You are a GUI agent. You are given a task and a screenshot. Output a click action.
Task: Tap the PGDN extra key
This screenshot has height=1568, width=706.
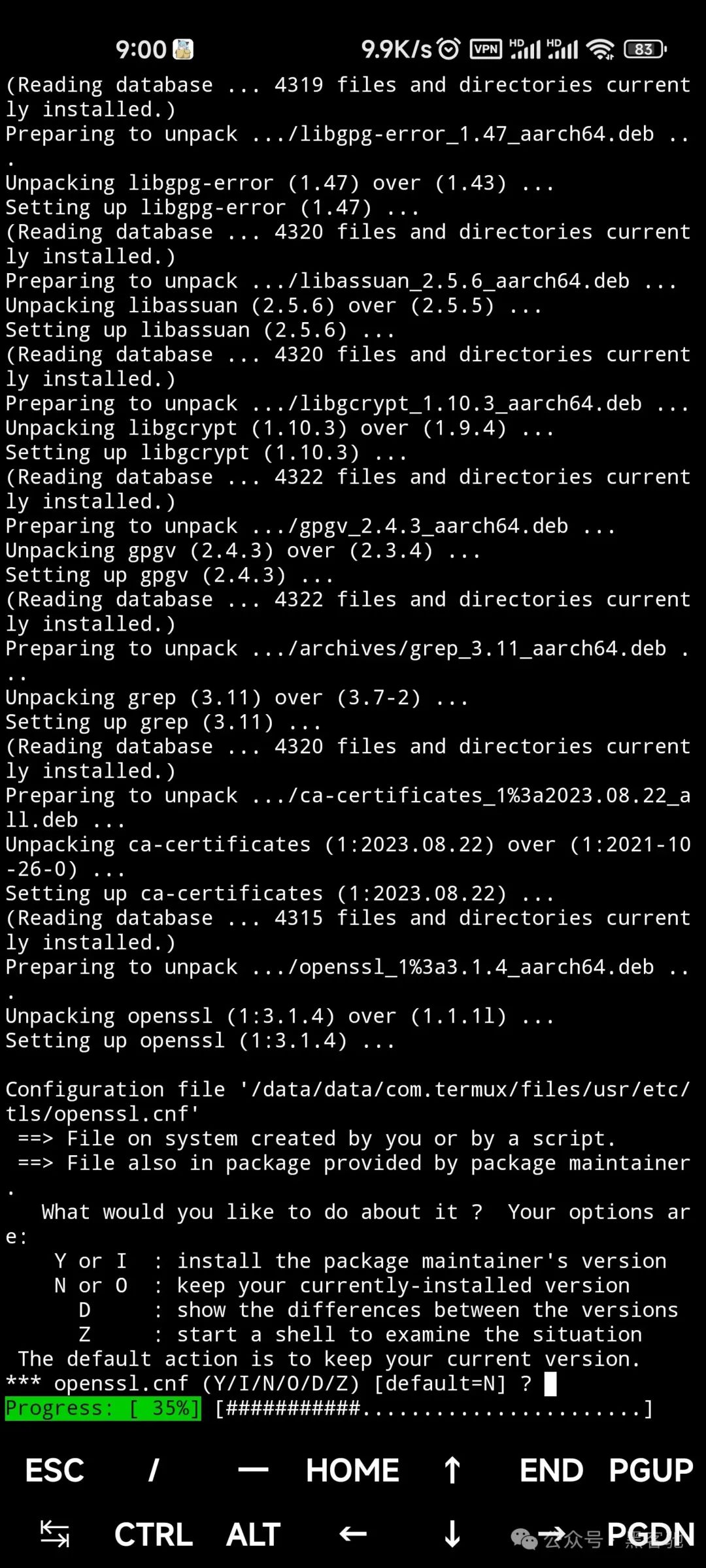650,1535
